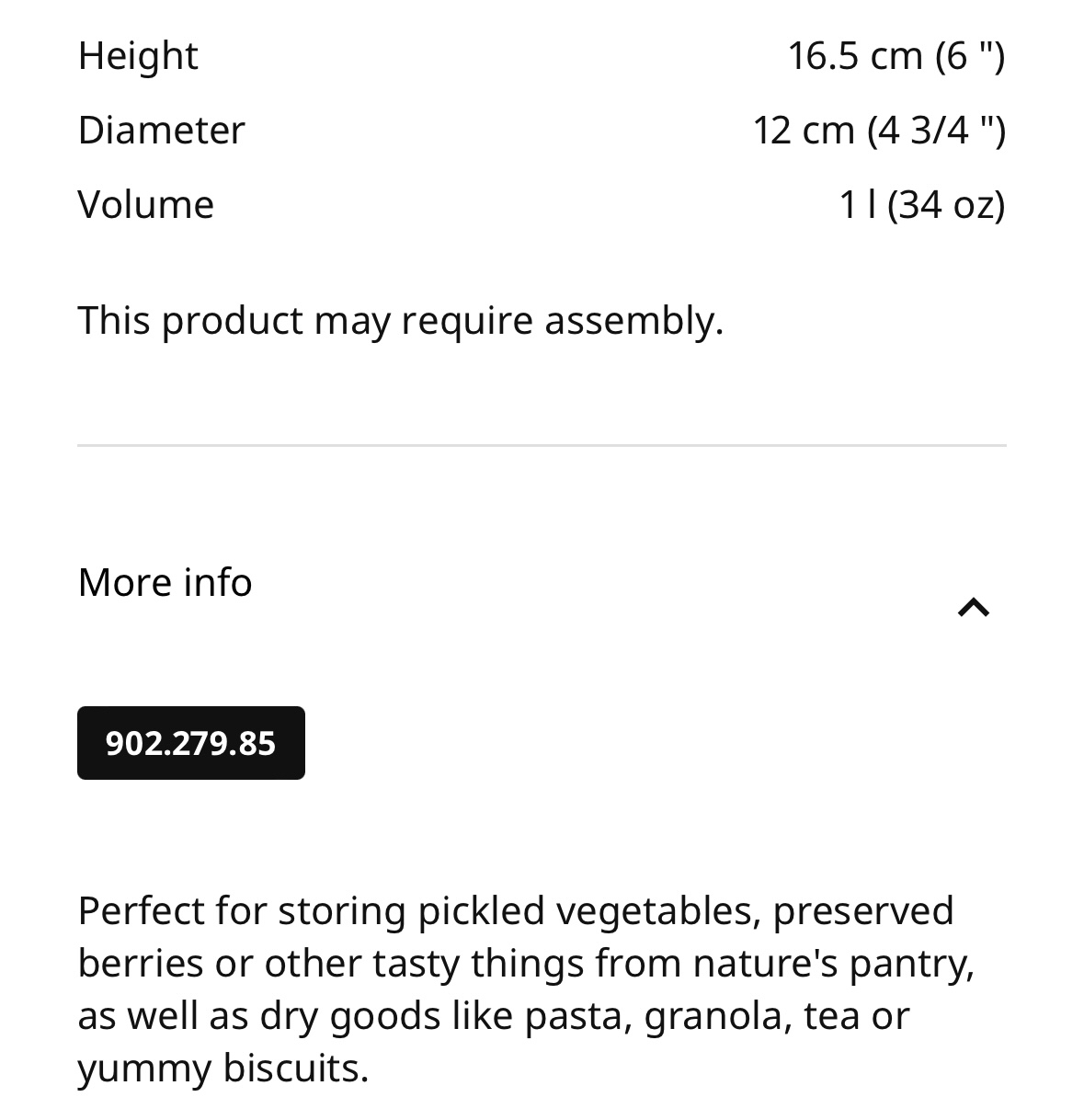Image resolution: width=1084 pixels, height=1120 pixels.
Task: Click the Height label
Action: [138, 55]
